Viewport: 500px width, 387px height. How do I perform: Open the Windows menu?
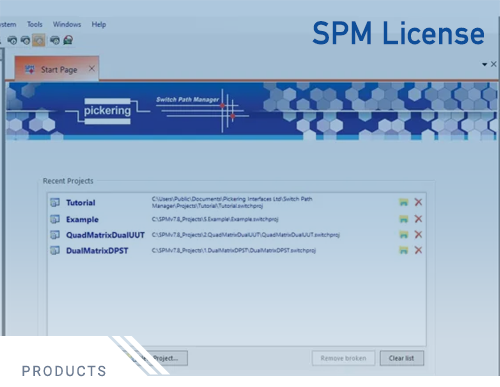click(x=67, y=24)
